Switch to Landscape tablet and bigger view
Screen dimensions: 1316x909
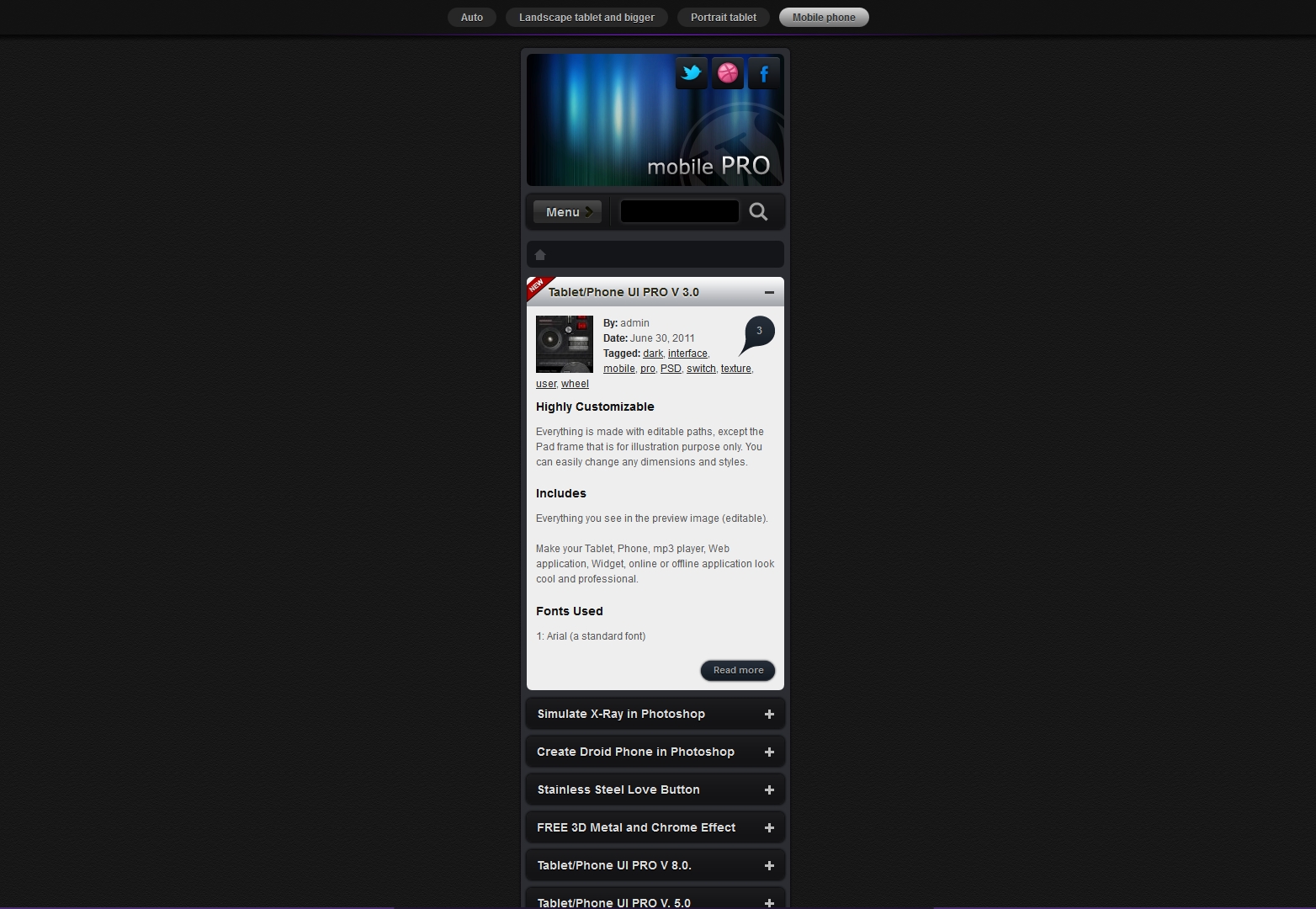point(586,18)
